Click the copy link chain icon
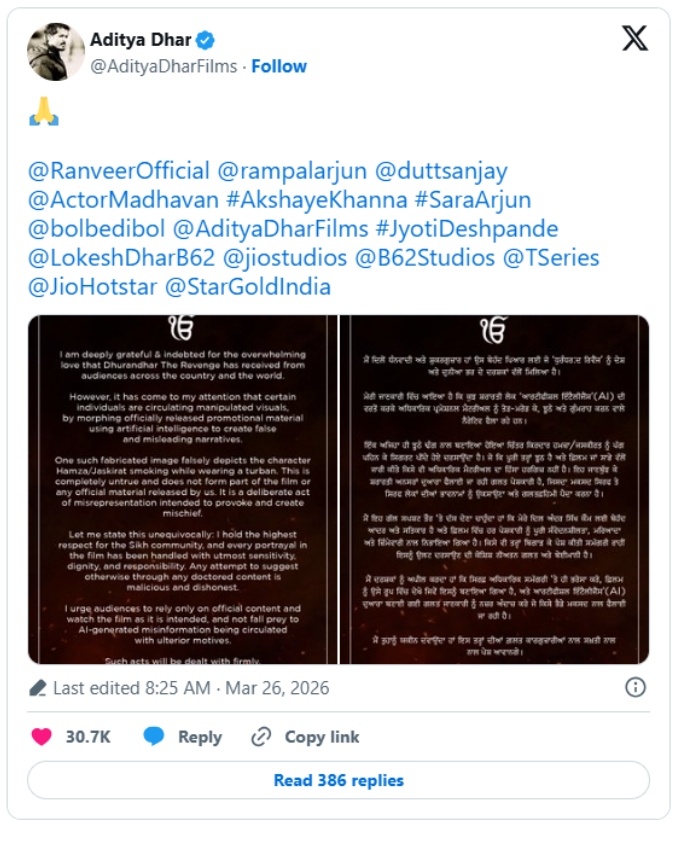The image size is (675, 850). (261, 737)
